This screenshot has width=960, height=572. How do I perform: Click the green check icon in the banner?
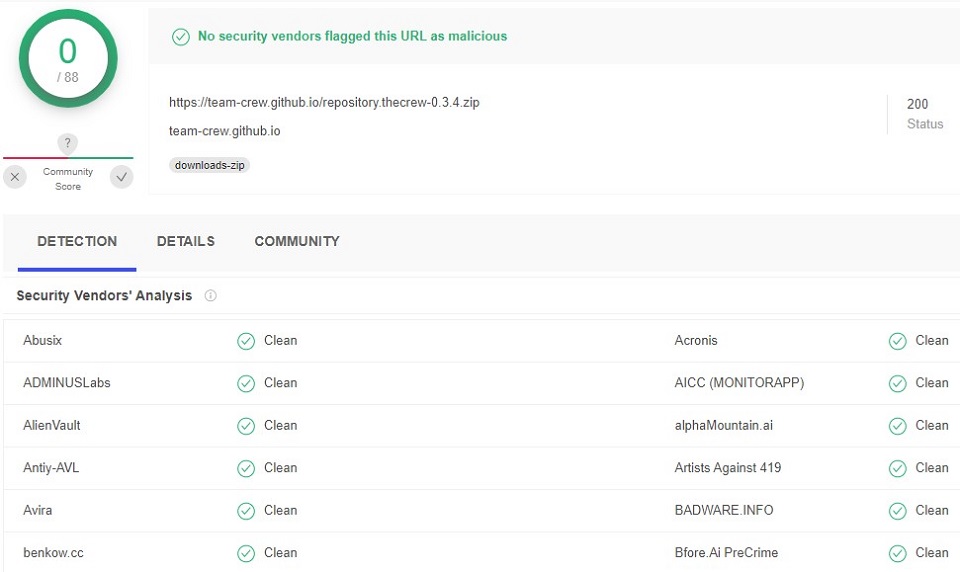pos(181,37)
